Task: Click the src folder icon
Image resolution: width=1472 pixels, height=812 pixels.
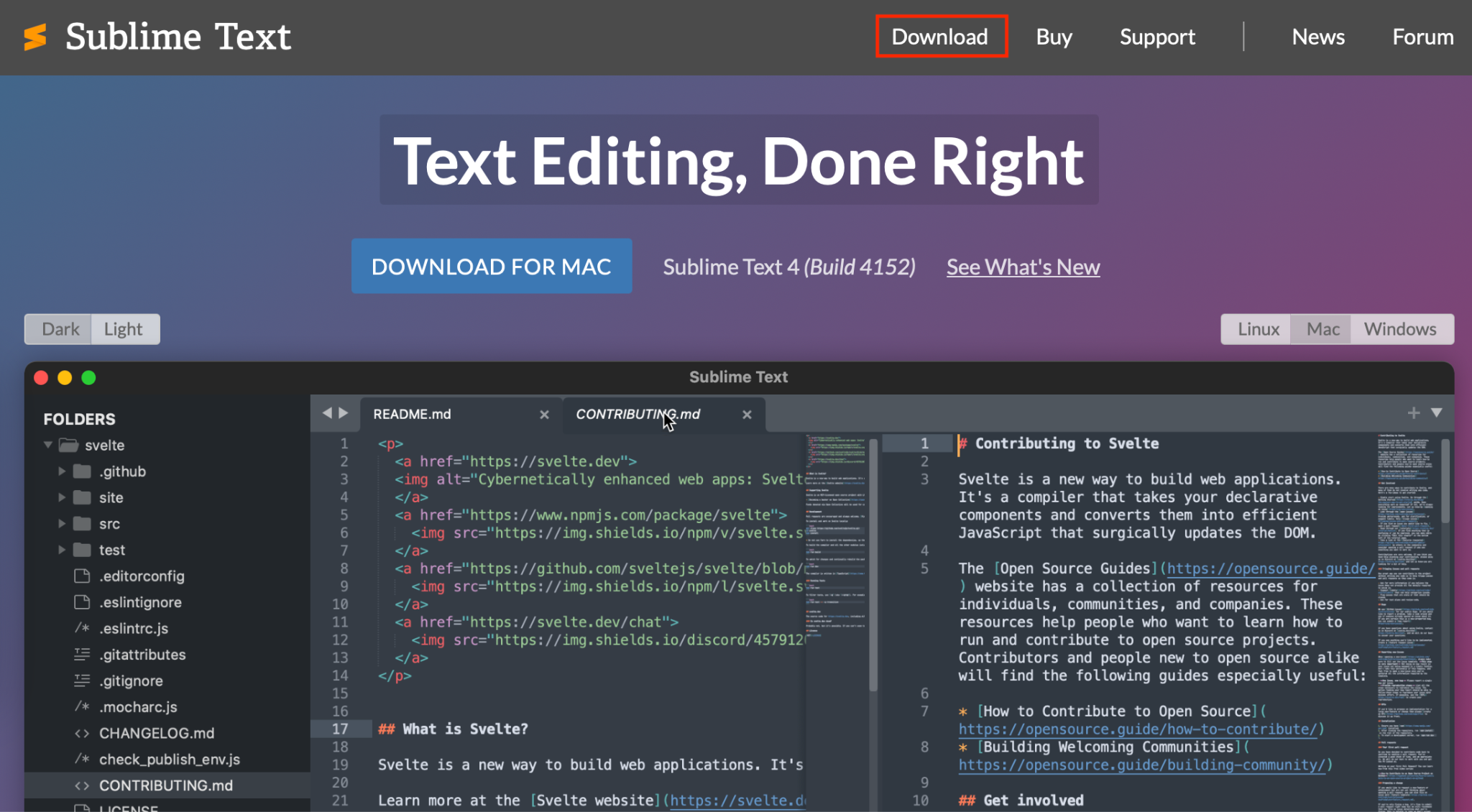Action: click(83, 523)
